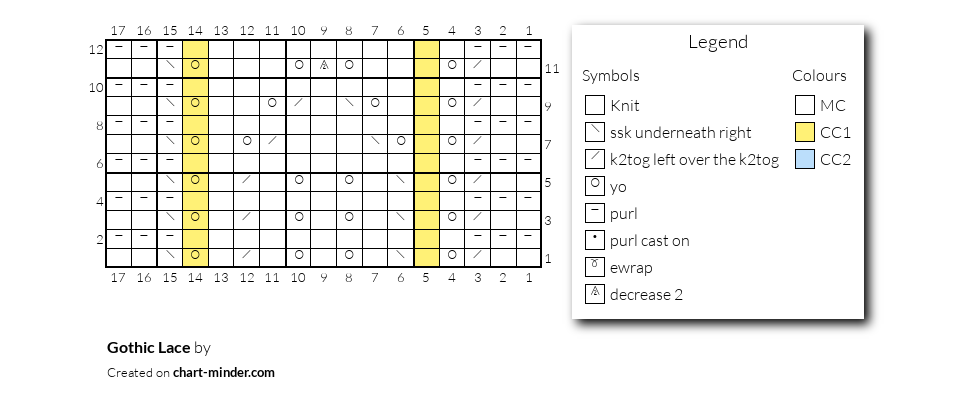Open the chart-minder.com link
This screenshot has height=403, width=954.
[x=223, y=373]
